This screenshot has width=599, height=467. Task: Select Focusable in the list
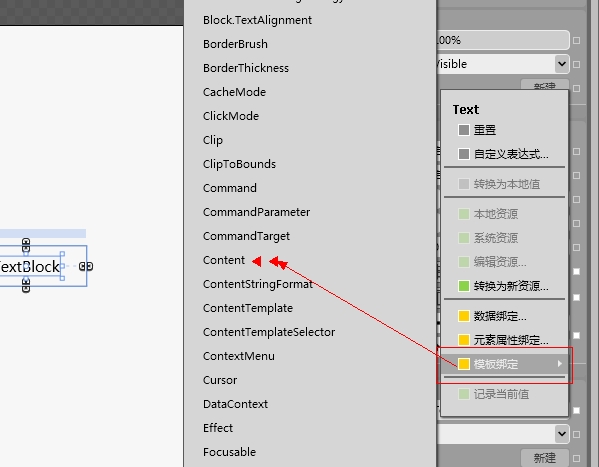pyautogui.click(x=229, y=452)
